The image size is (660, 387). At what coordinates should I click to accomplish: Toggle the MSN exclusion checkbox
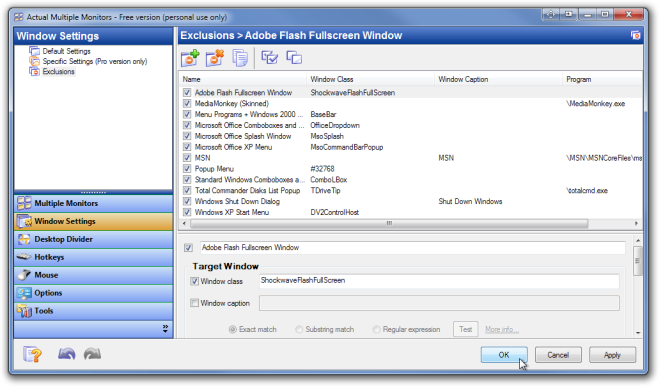tap(187, 158)
